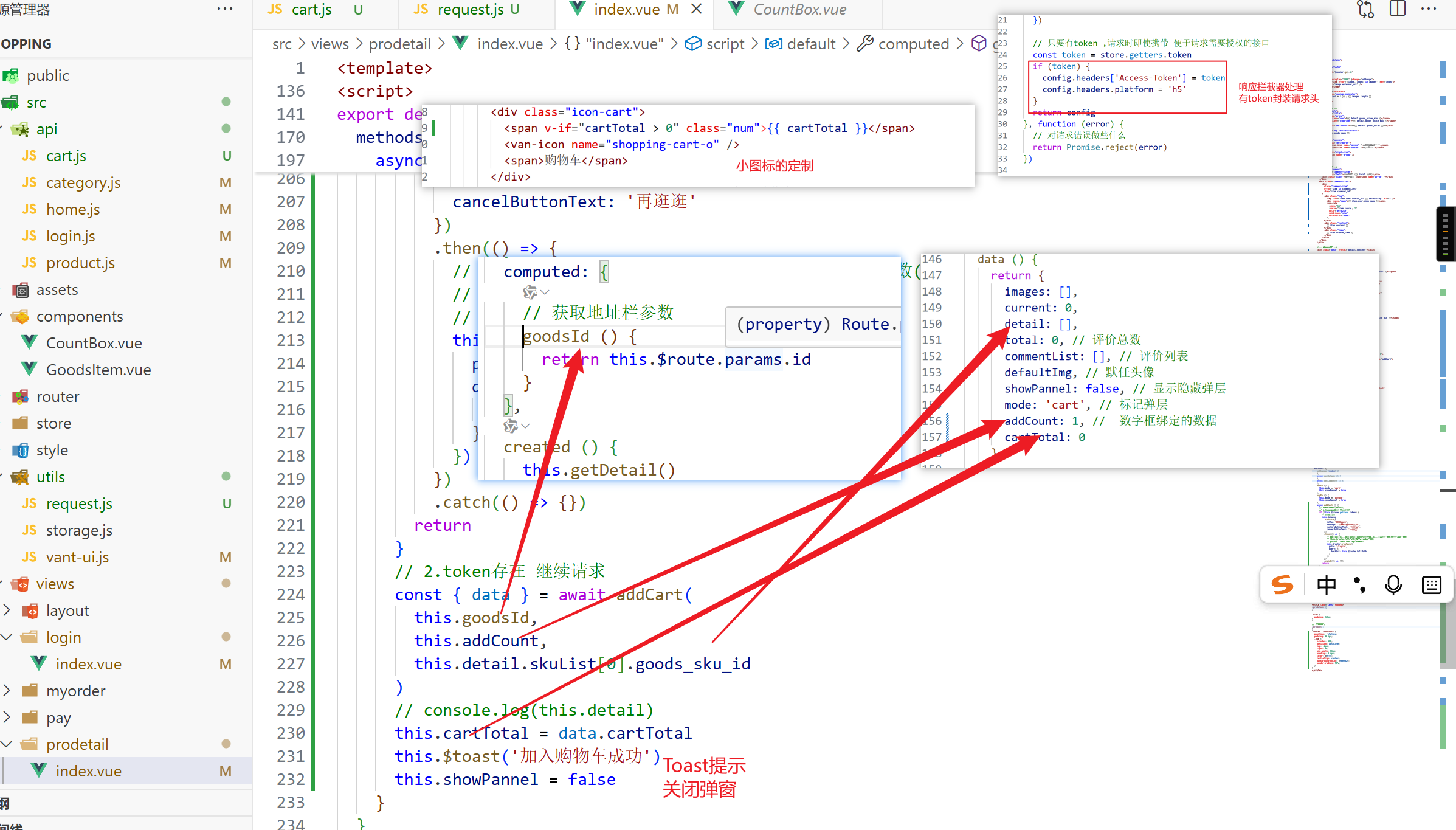Viewport: 1456px width, 830px height.
Task: Open editor more actions ellipsis
Action: click(x=1429, y=9)
